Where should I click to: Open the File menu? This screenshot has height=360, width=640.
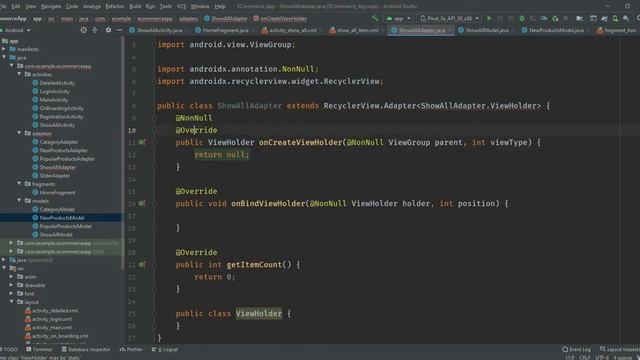3,6
